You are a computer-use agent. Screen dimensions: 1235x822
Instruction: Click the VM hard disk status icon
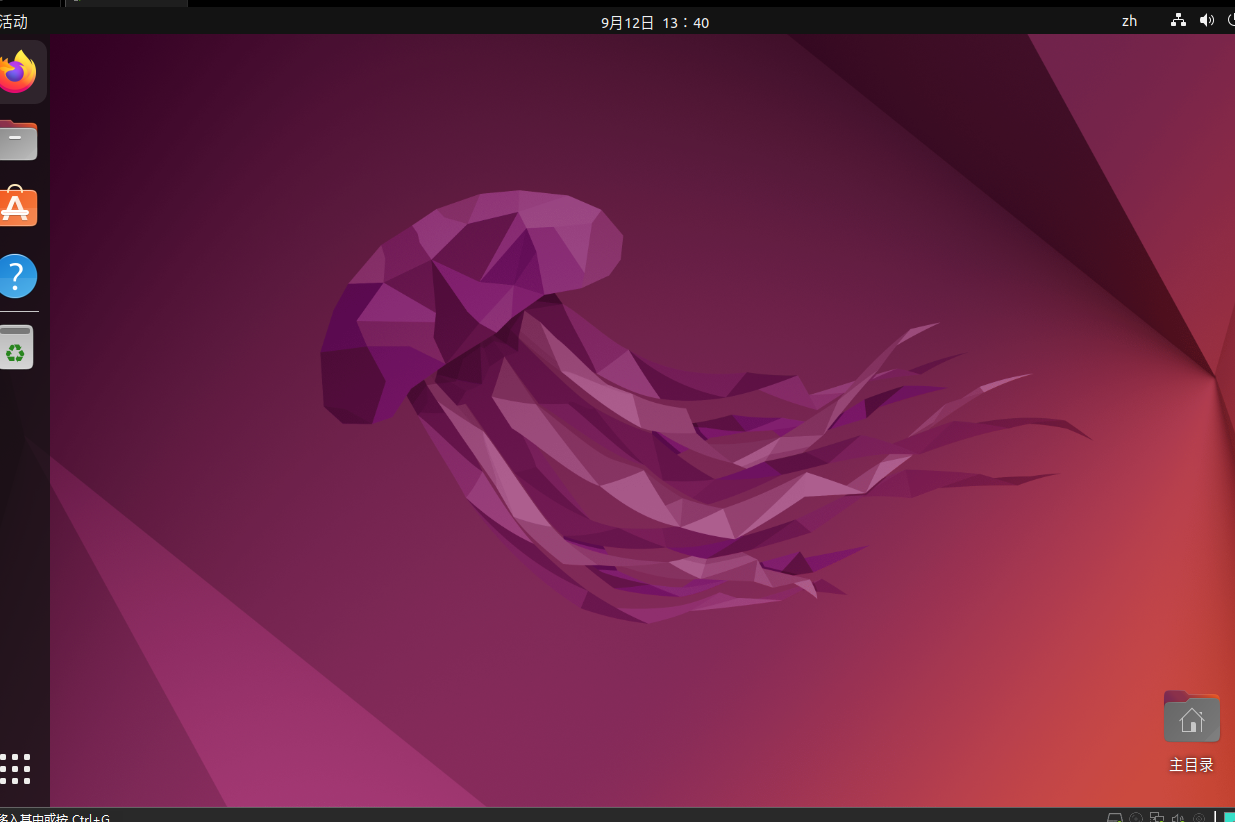[x=1115, y=817]
